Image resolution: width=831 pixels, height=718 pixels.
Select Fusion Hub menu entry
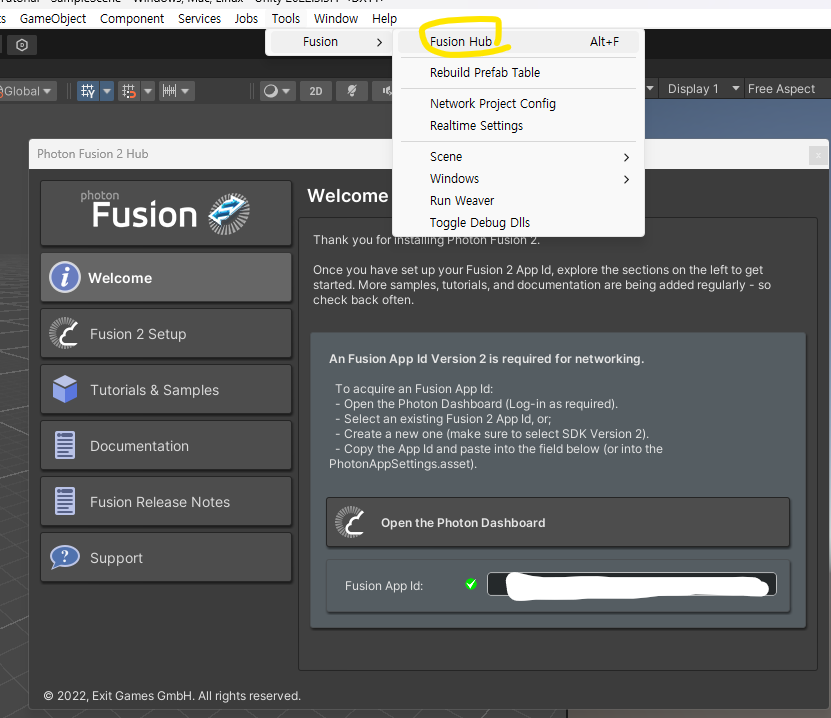[518, 42]
